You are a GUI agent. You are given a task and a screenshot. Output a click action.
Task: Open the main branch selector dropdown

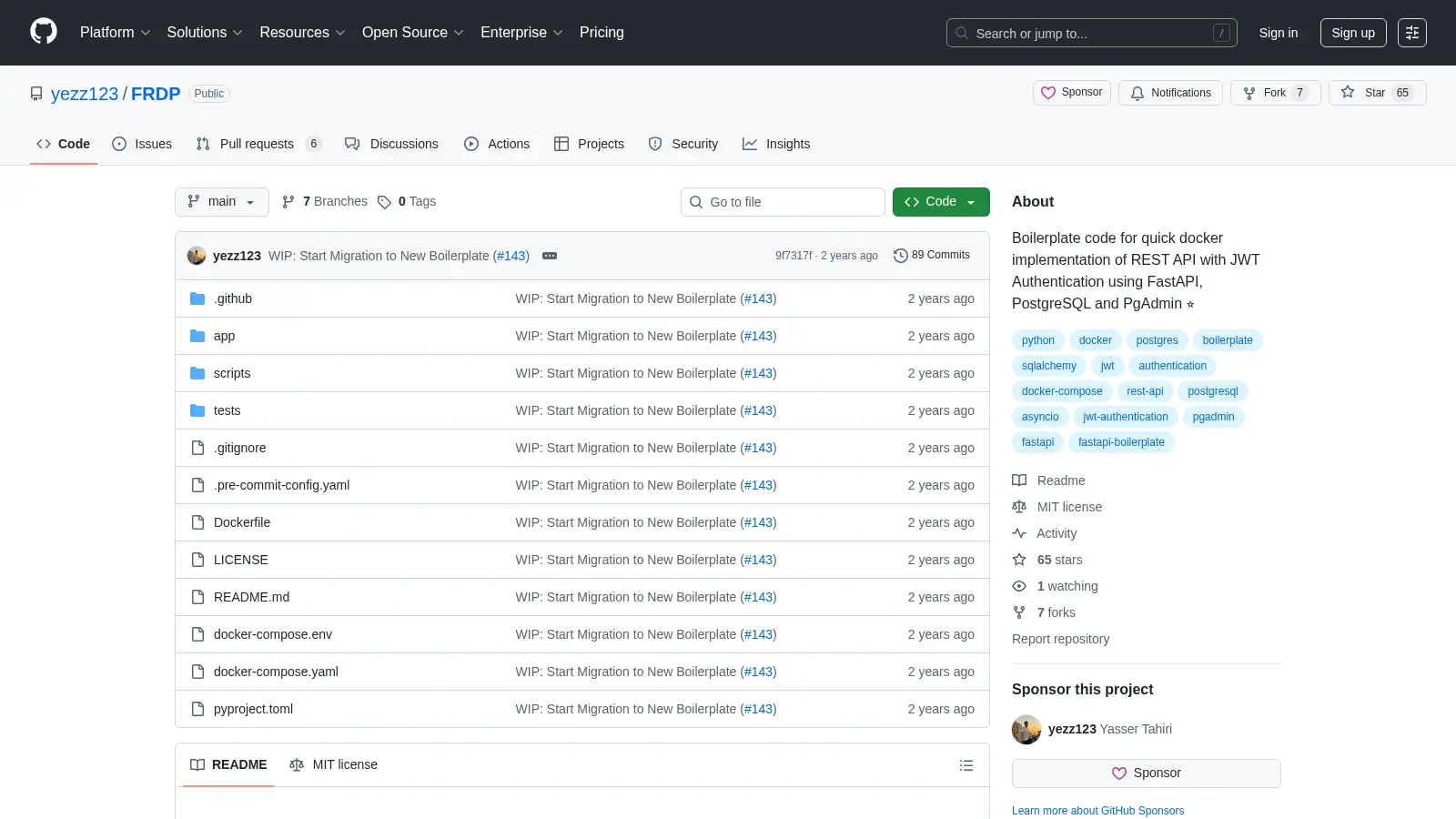click(222, 202)
